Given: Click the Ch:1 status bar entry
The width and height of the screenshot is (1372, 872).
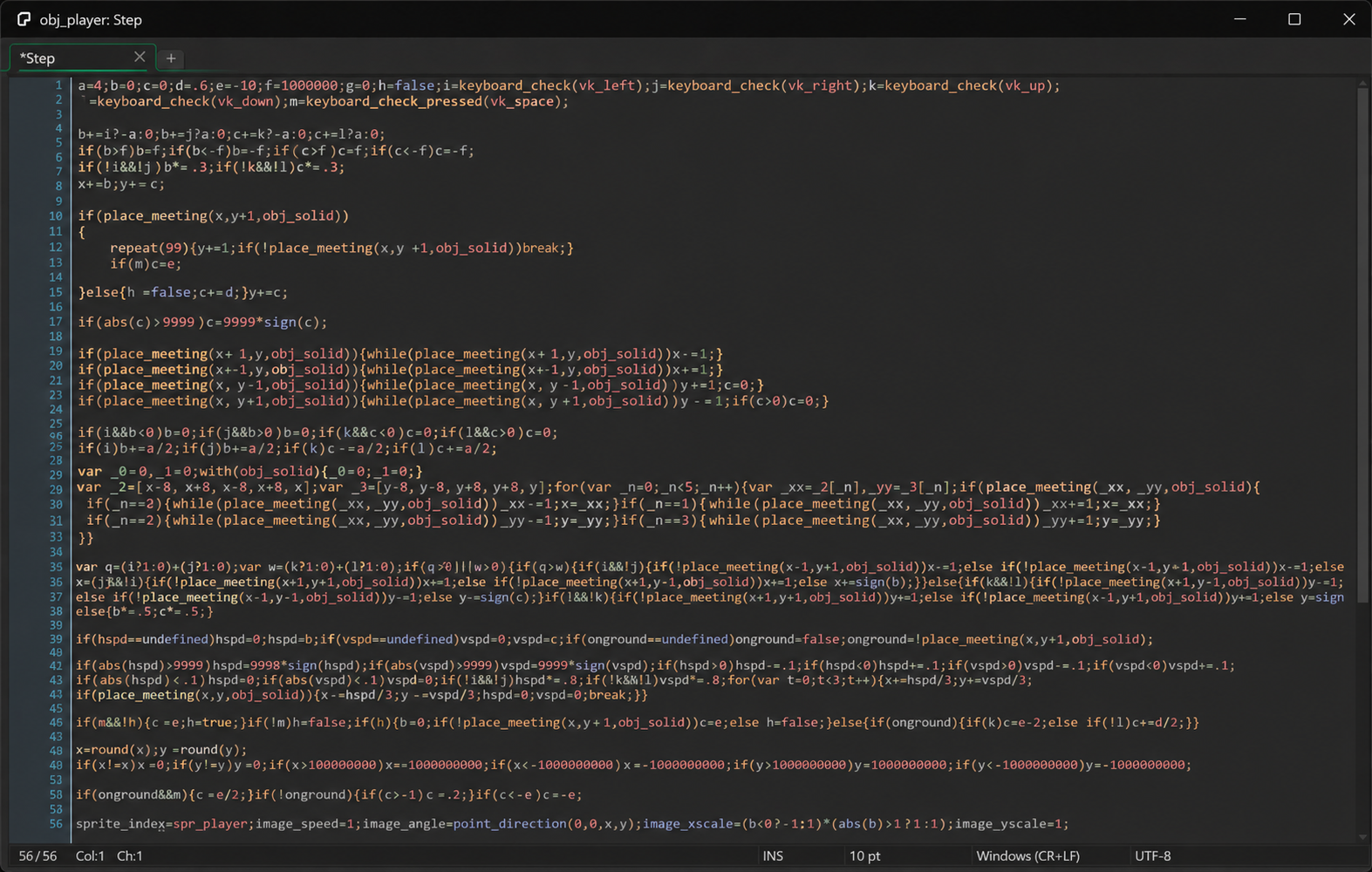Looking at the screenshot, I should coord(130,856).
